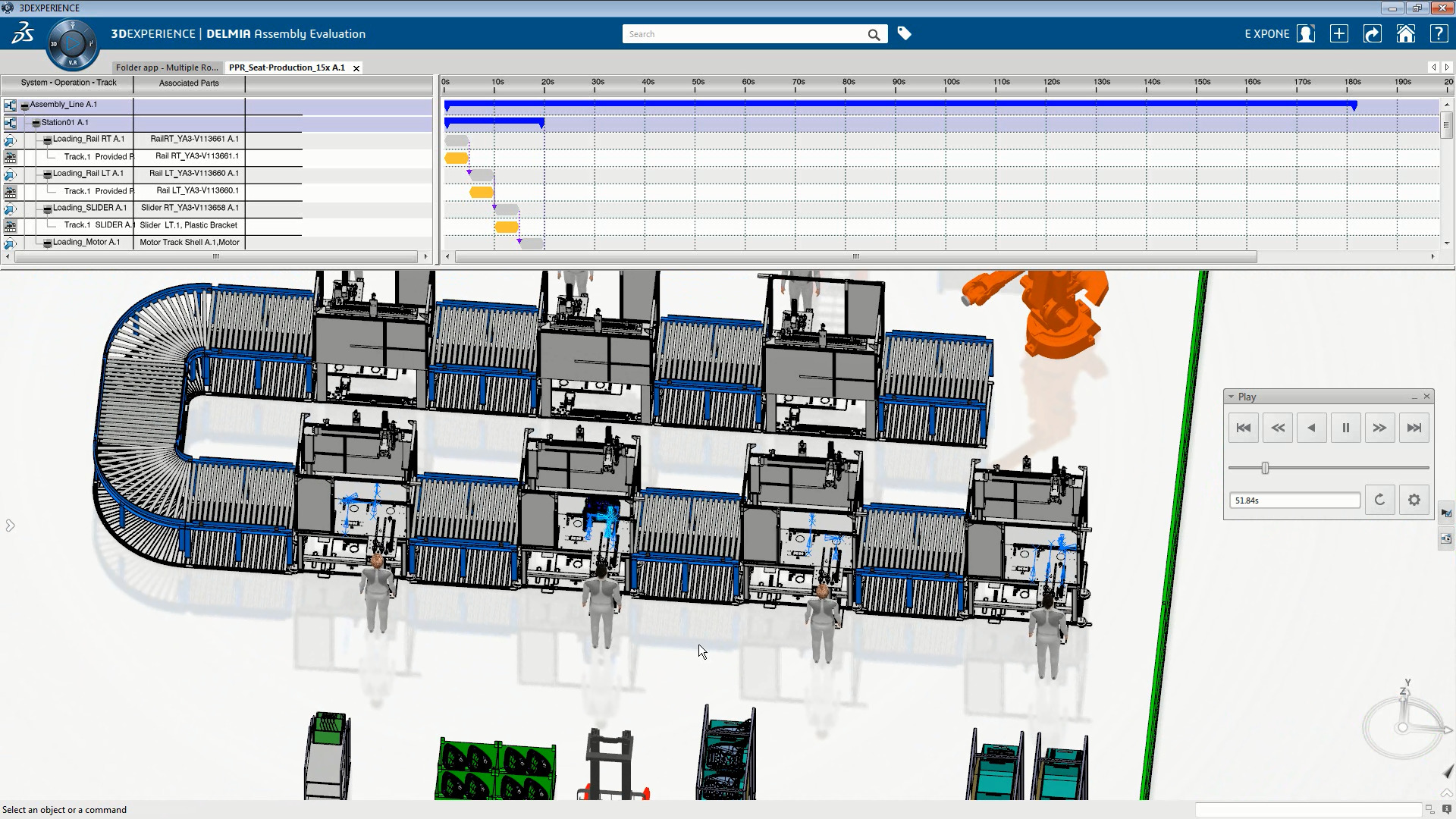Open the help question mark icon
This screenshot has width=1456, height=819.
[x=1438, y=34]
